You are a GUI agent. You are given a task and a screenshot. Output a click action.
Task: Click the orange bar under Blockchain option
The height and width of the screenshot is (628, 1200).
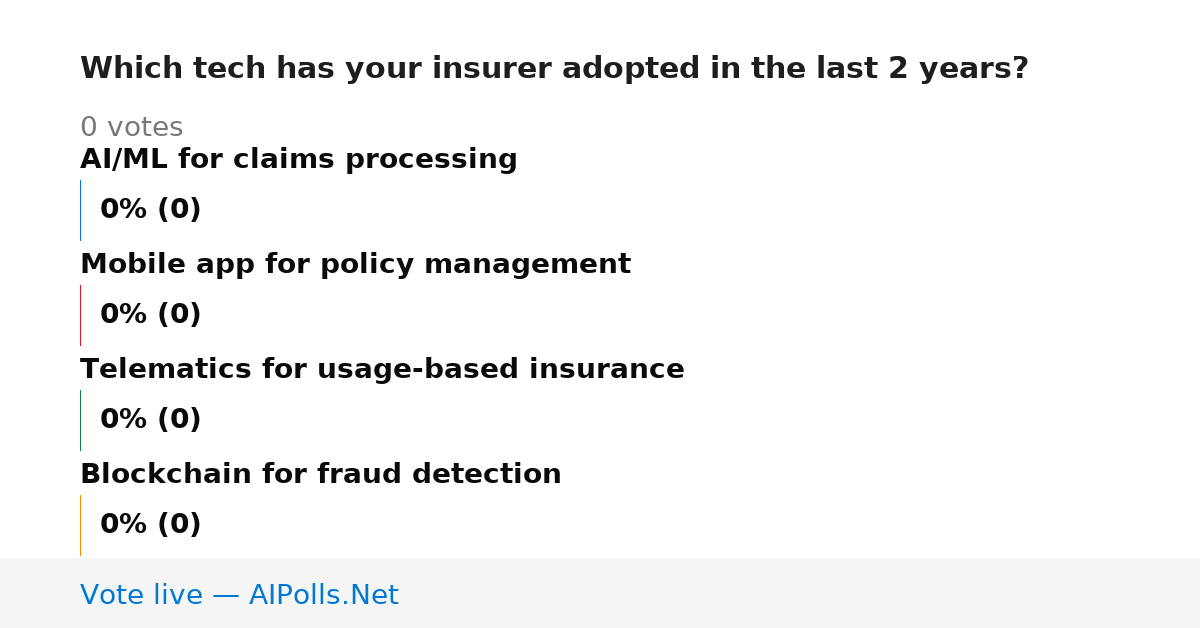click(x=80, y=525)
